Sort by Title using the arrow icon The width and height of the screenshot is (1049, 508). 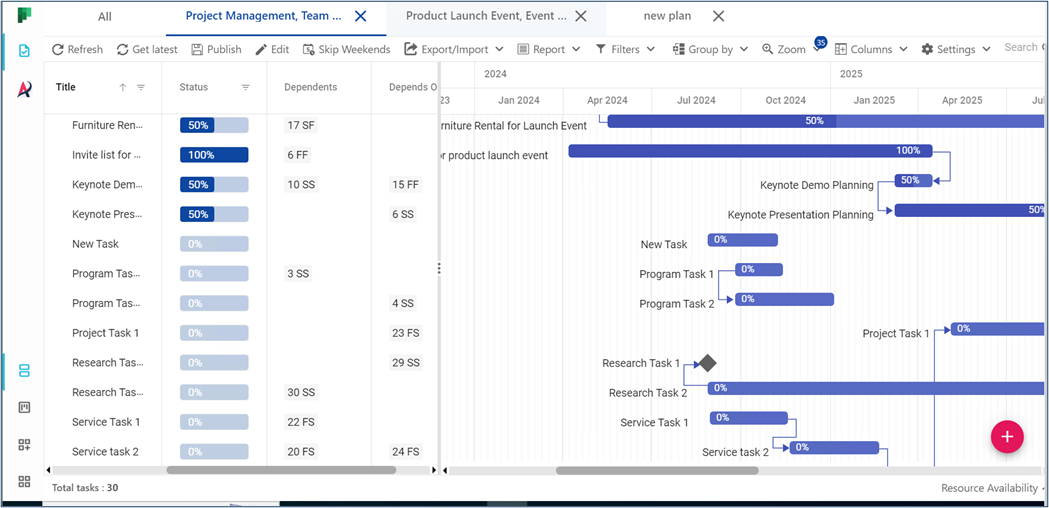coord(123,87)
